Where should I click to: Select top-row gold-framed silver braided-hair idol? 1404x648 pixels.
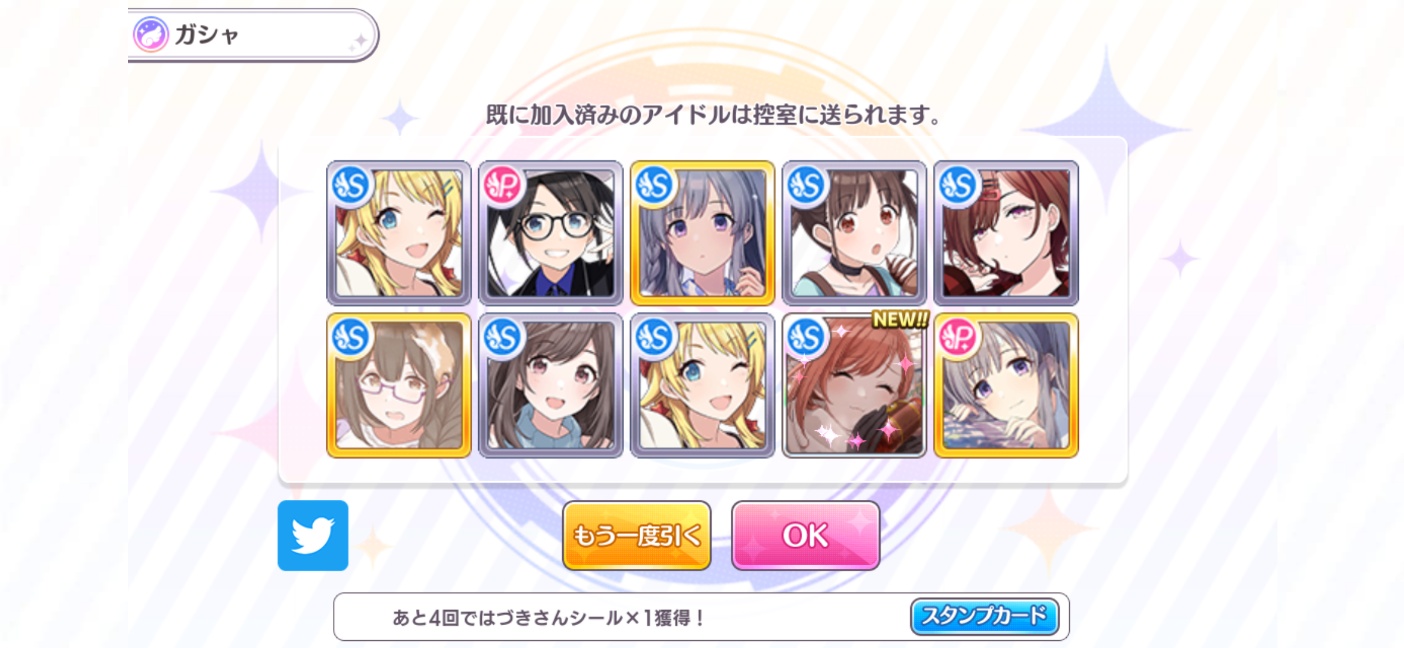point(703,233)
